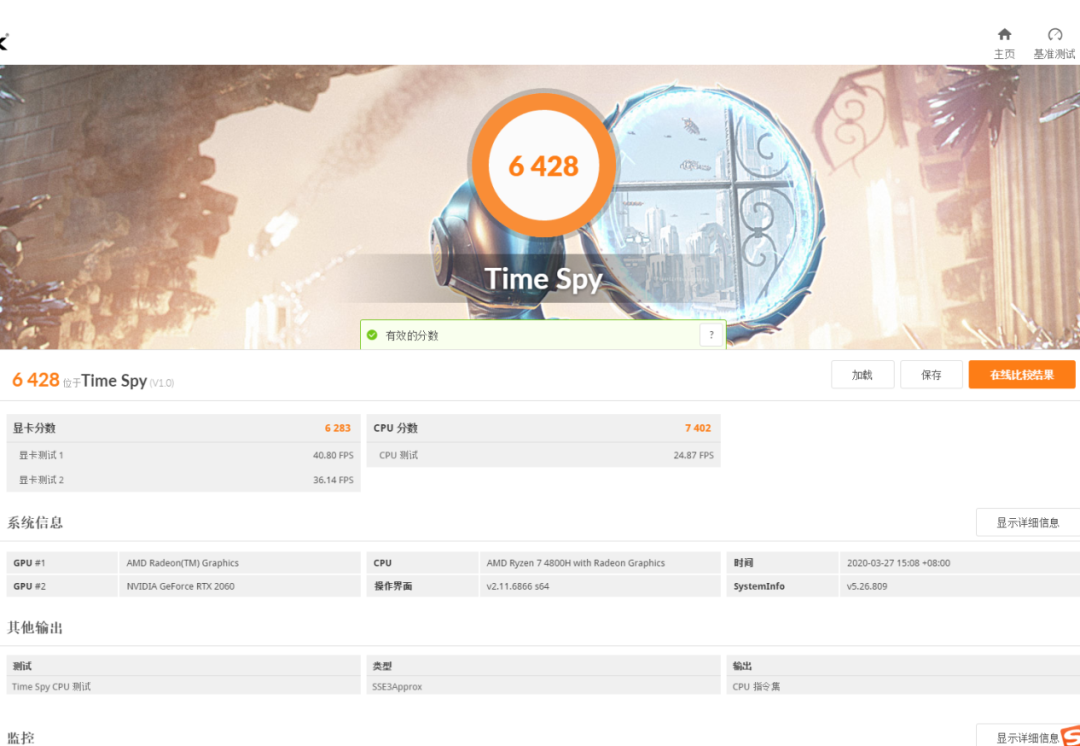This screenshot has width=1080, height=746.
Task: Click the 测试 column header
Action: tap(22, 666)
